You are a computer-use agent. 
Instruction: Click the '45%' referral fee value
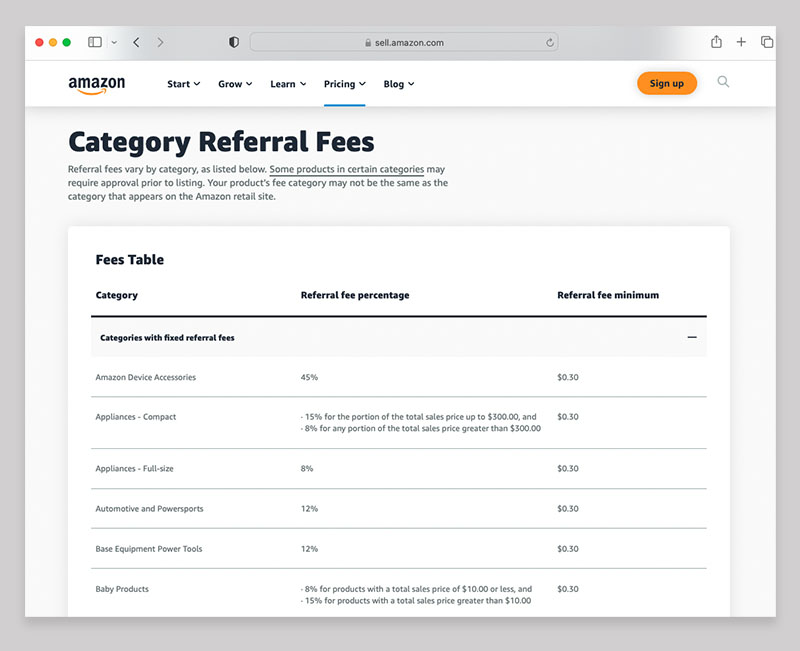click(309, 378)
